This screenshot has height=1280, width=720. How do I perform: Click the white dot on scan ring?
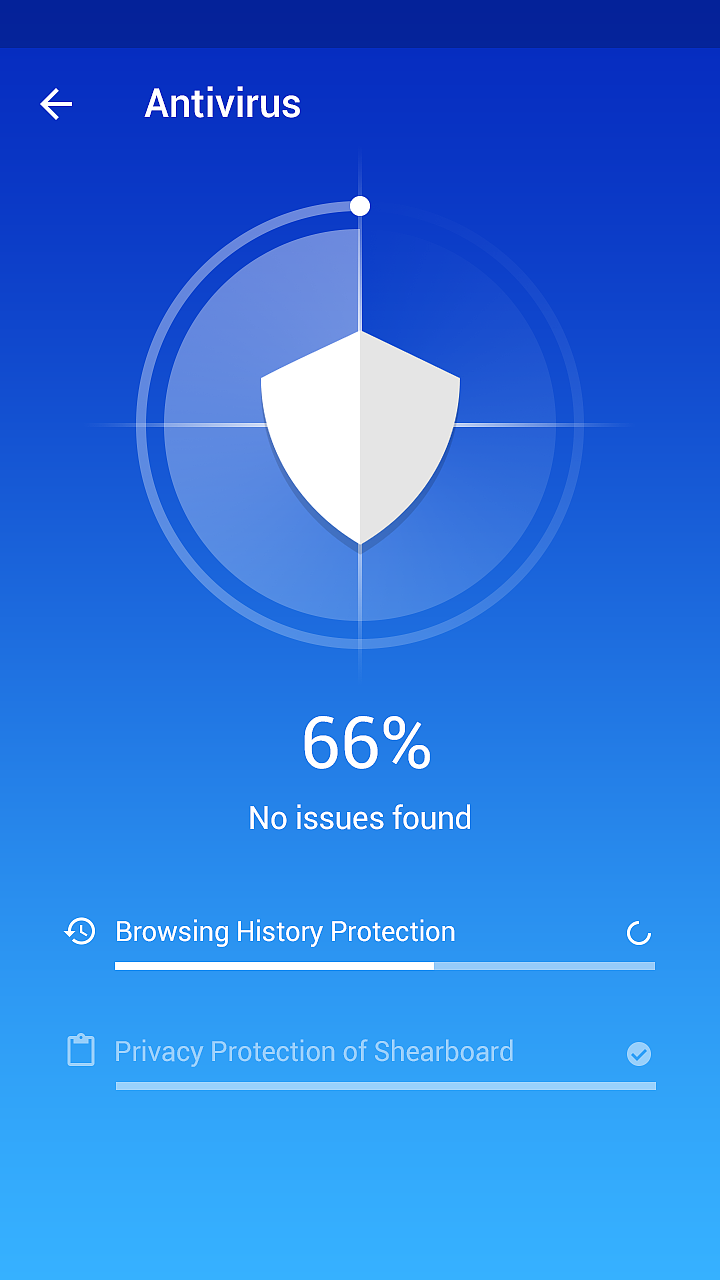[x=360, y=206]
